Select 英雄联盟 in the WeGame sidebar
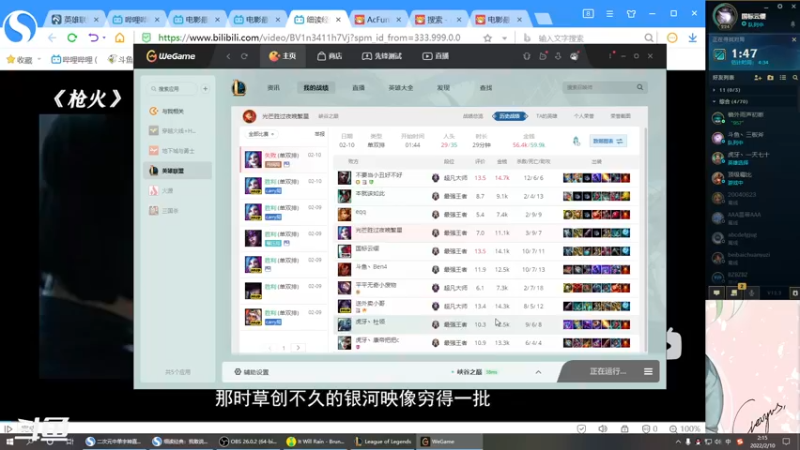The height and width of the screenshot is (450, 800). pyautogui.click(x=178, y=171)
